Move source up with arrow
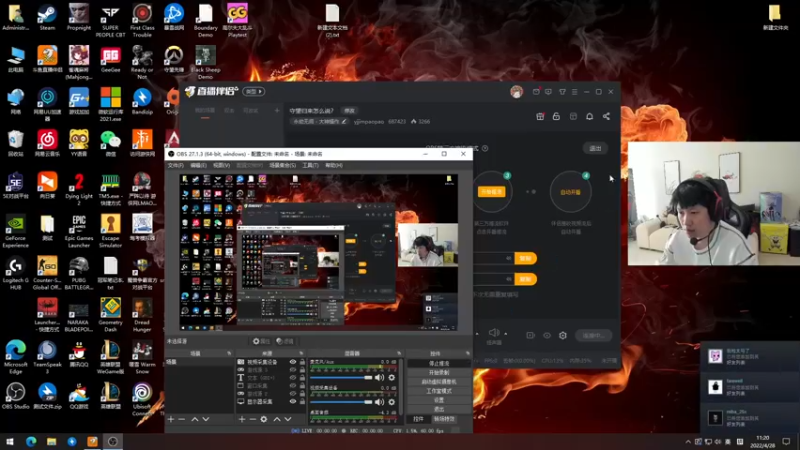The width and height of the screenshot is (800, 450). [277, 419]
